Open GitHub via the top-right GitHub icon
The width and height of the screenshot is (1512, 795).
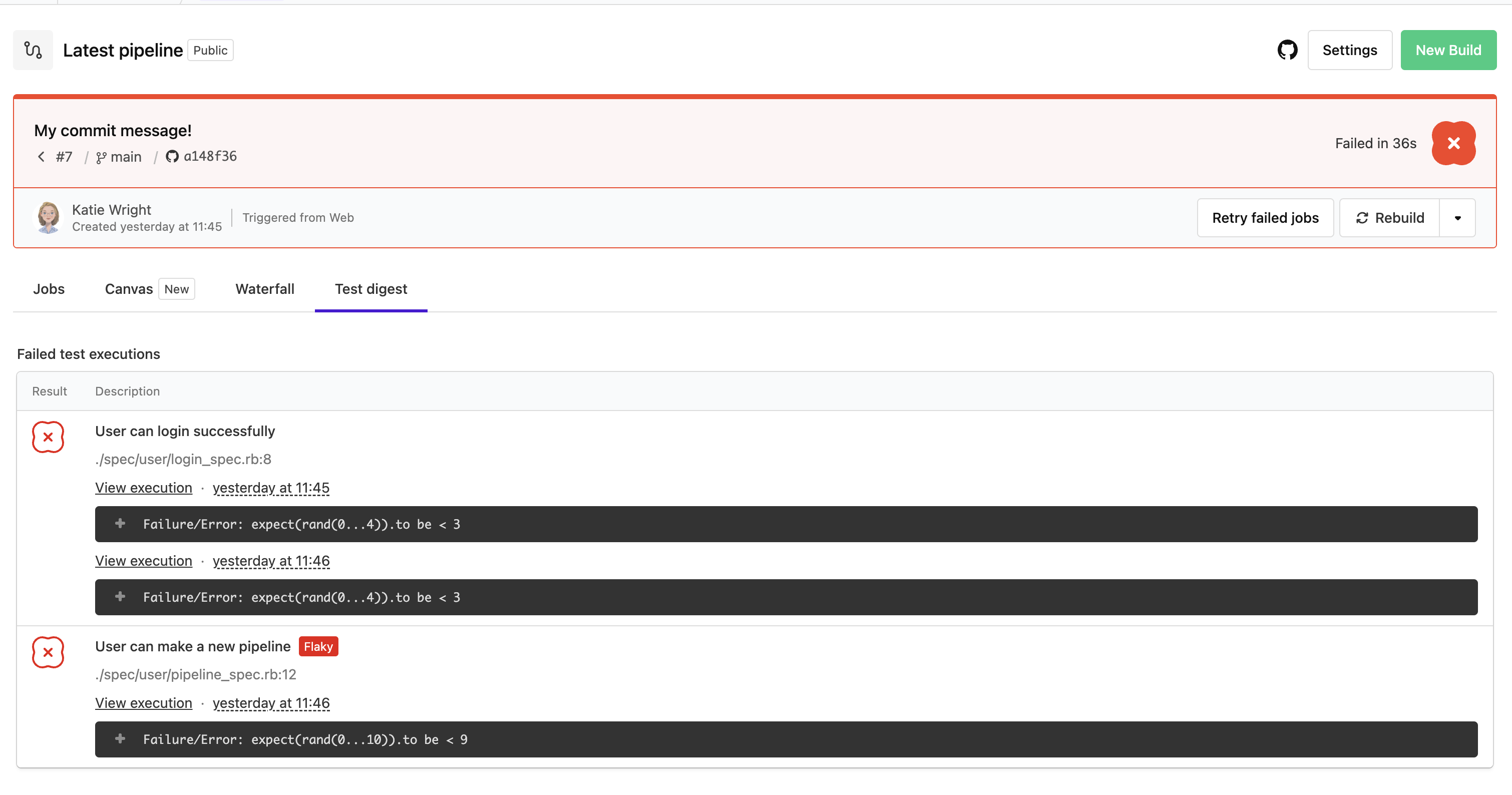[x=1288, y=50]
